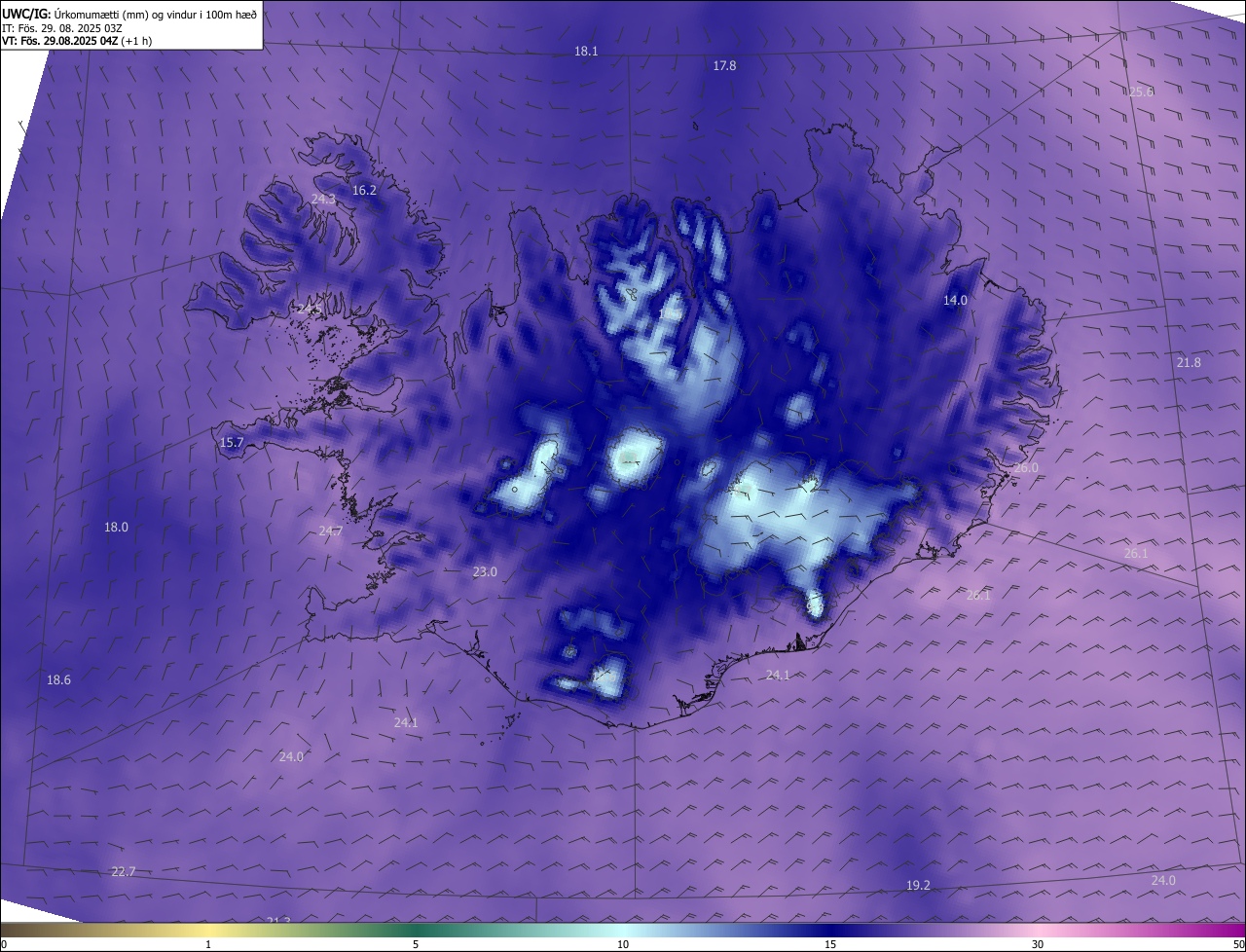This screenshot has width=1246, height=952.
Task: Click the color scale tick labeled 30
Action: tap(1038, 944)
